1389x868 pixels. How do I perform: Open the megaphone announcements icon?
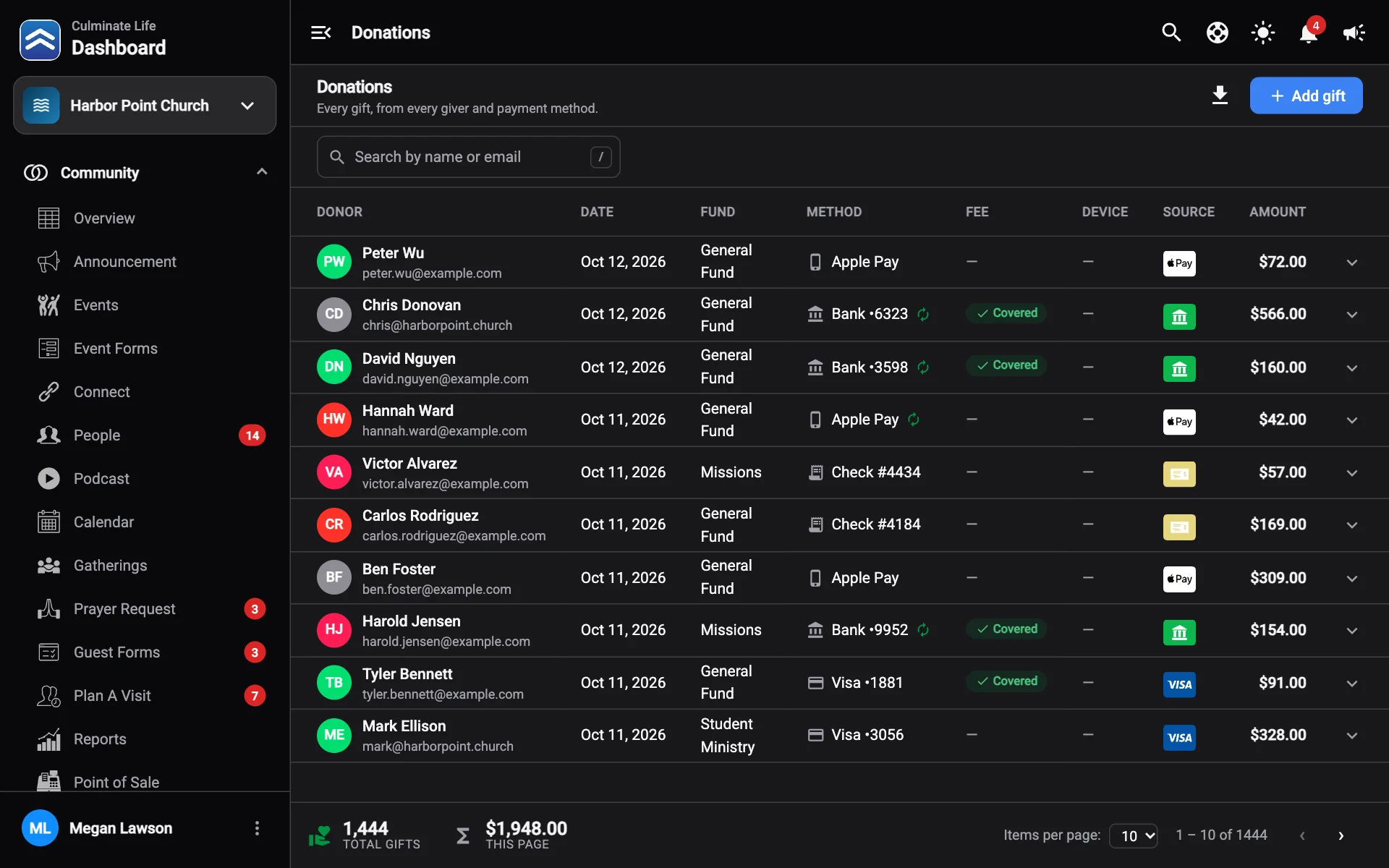point(1354,33)
